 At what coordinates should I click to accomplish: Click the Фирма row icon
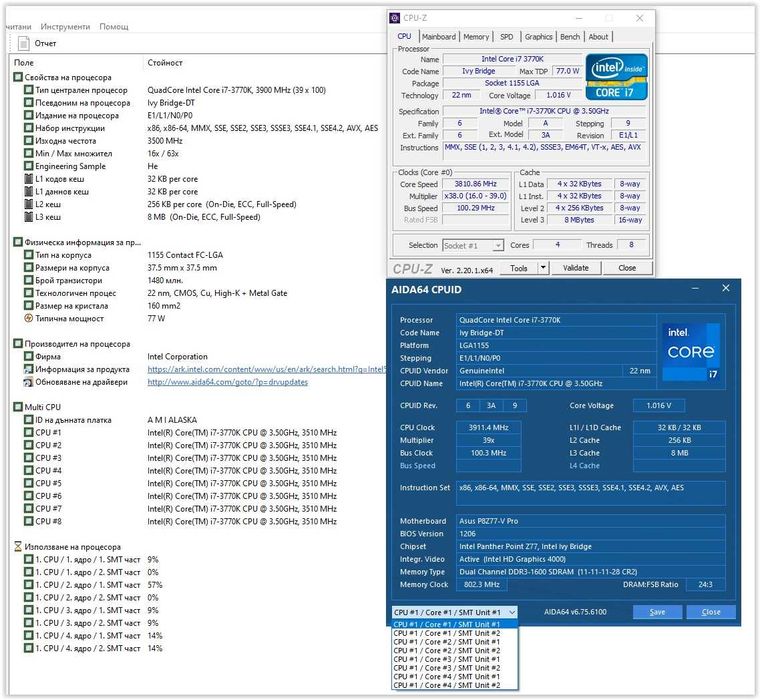[x=29, y=356]
